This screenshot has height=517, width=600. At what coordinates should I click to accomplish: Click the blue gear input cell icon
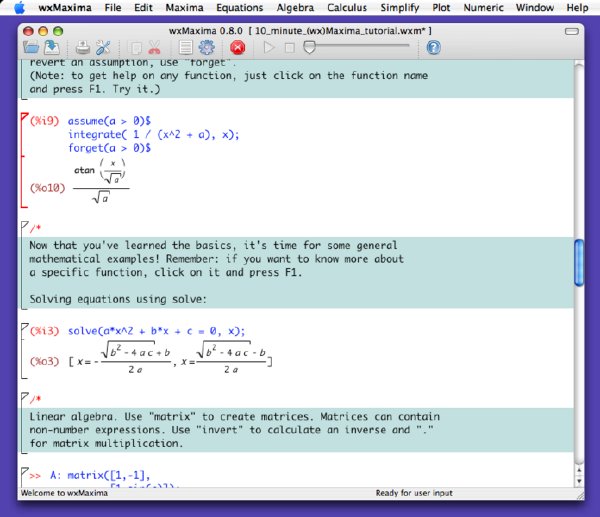207,48
